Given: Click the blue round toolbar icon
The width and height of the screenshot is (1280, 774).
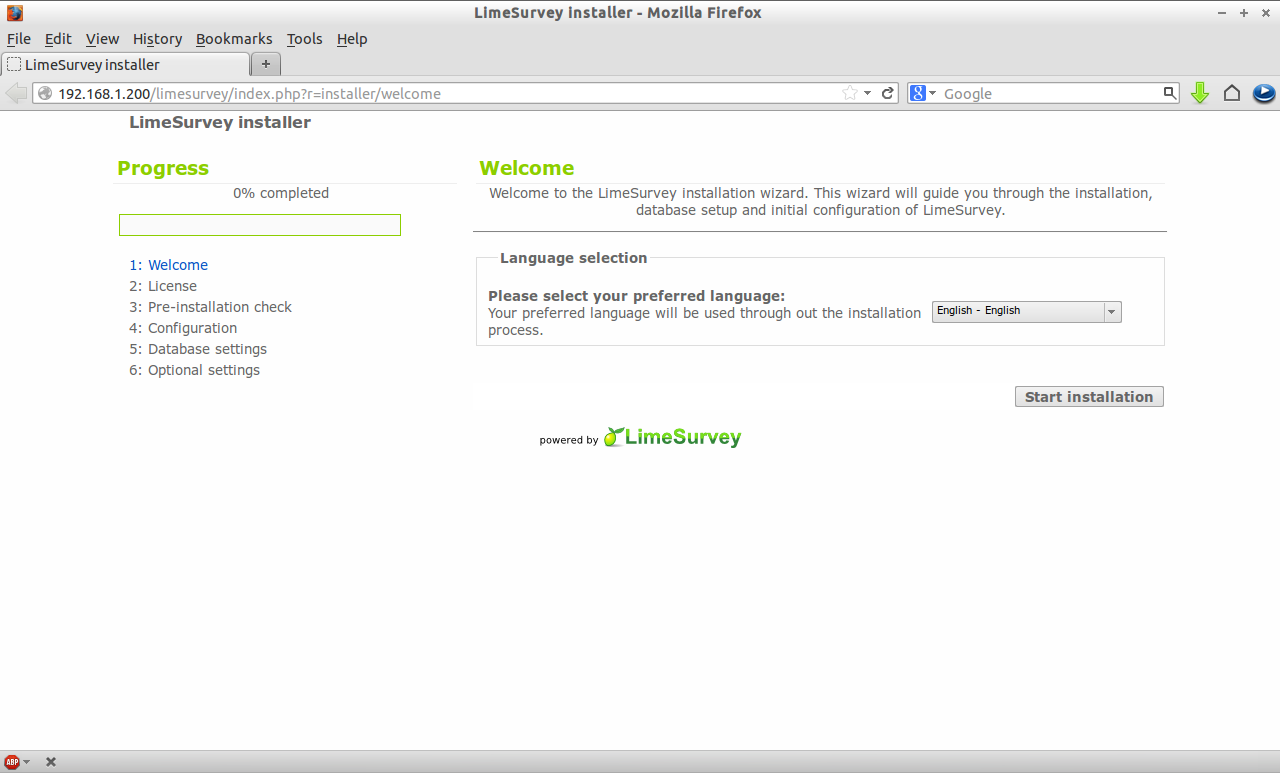Looking at the screenshot, I should click(1264, 93).
